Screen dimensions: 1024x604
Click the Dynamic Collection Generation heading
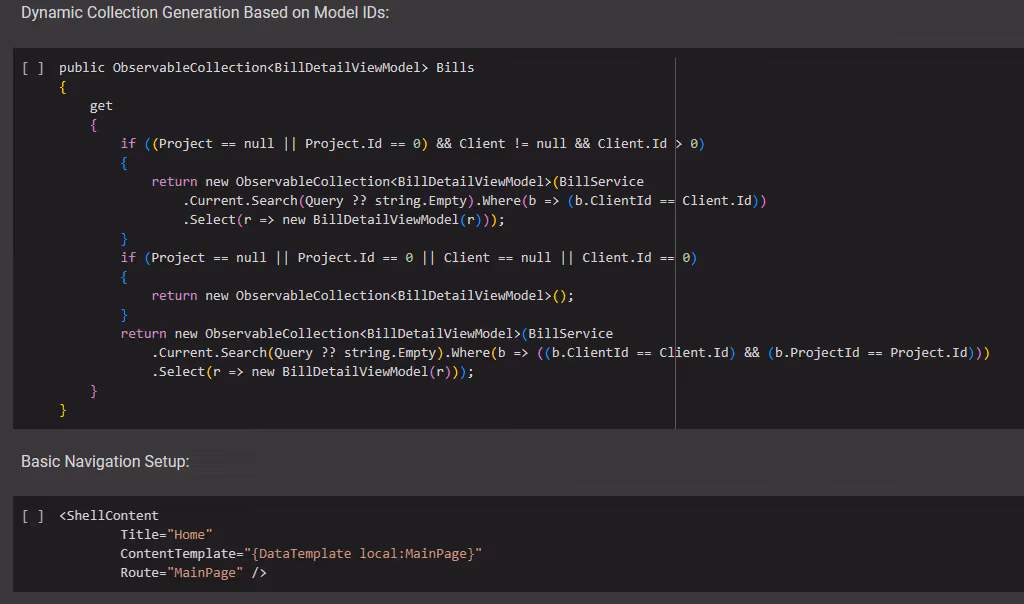click(x=205, y=13)
